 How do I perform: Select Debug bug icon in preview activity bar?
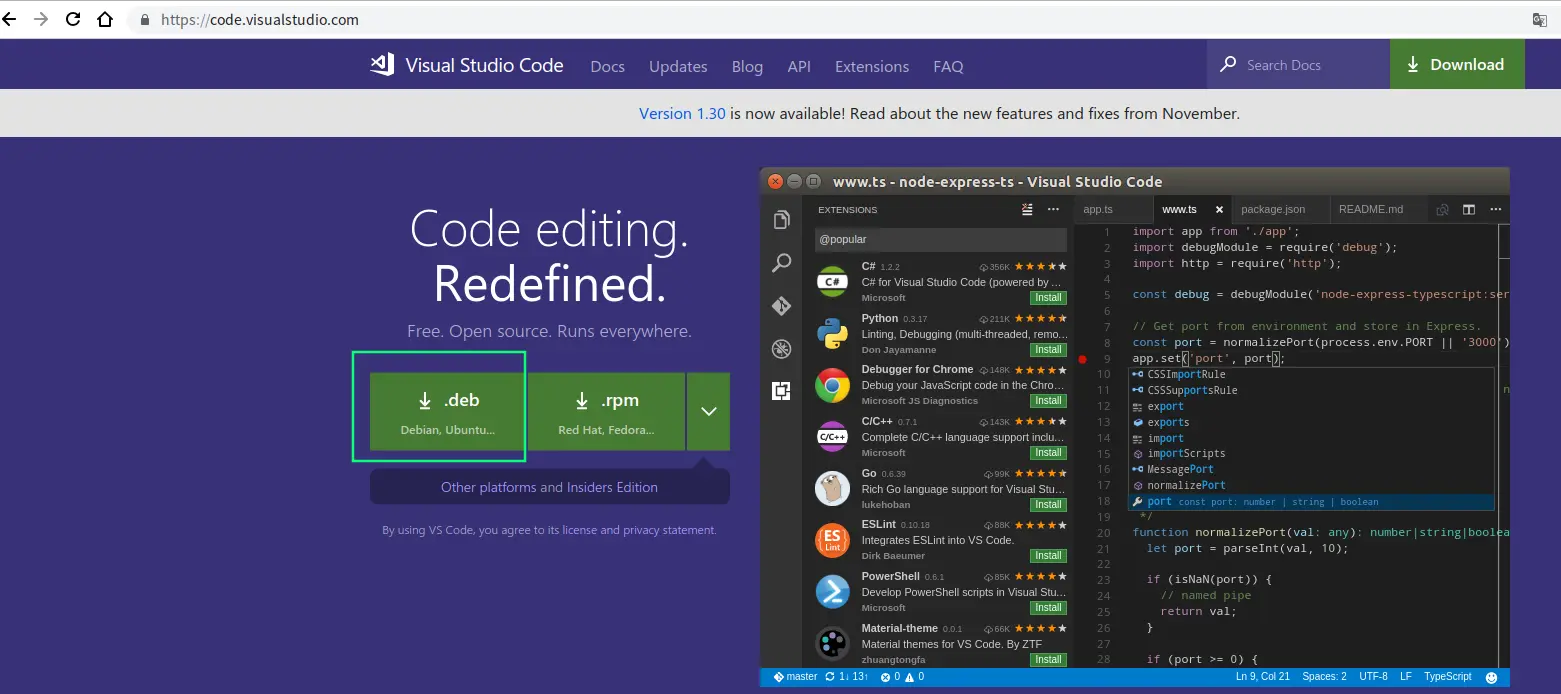782,349
